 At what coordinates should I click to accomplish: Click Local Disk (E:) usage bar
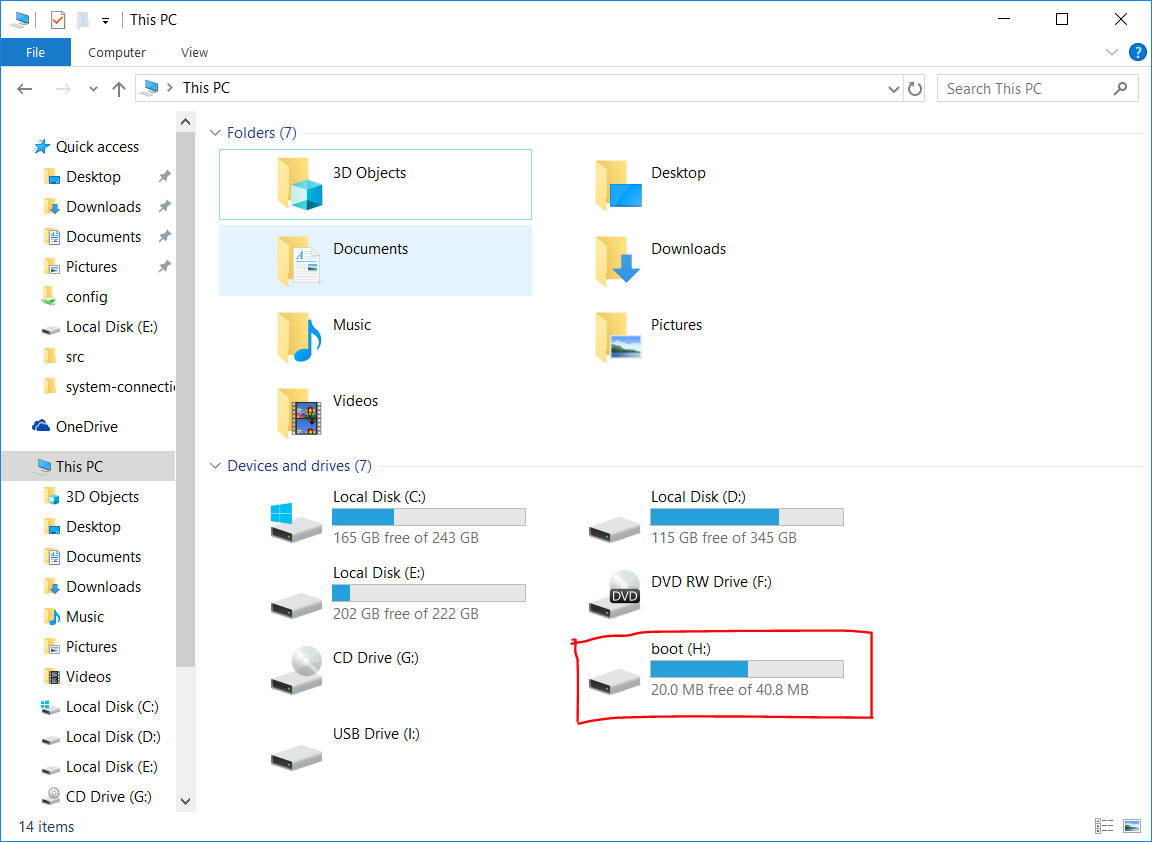pos(429,593)
